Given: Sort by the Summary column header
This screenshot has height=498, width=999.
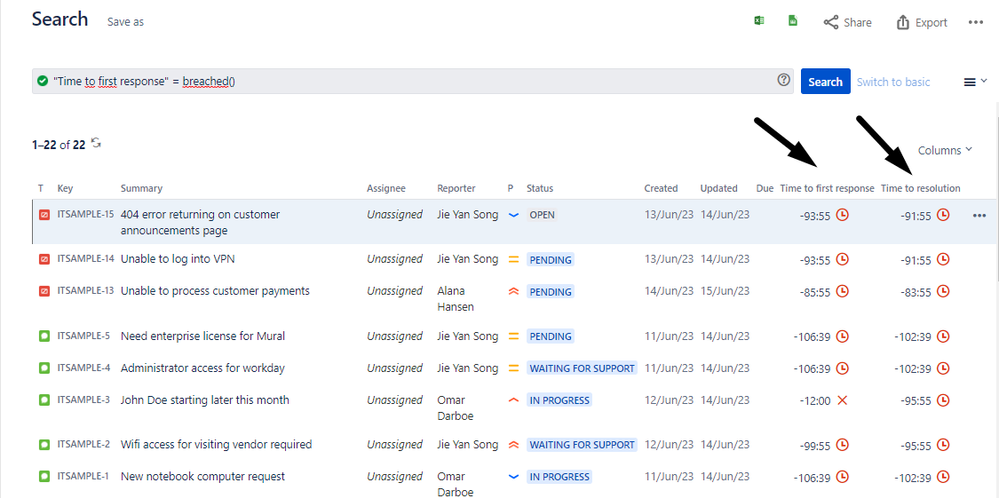Looking at the screenshot, I should [141, 189].
